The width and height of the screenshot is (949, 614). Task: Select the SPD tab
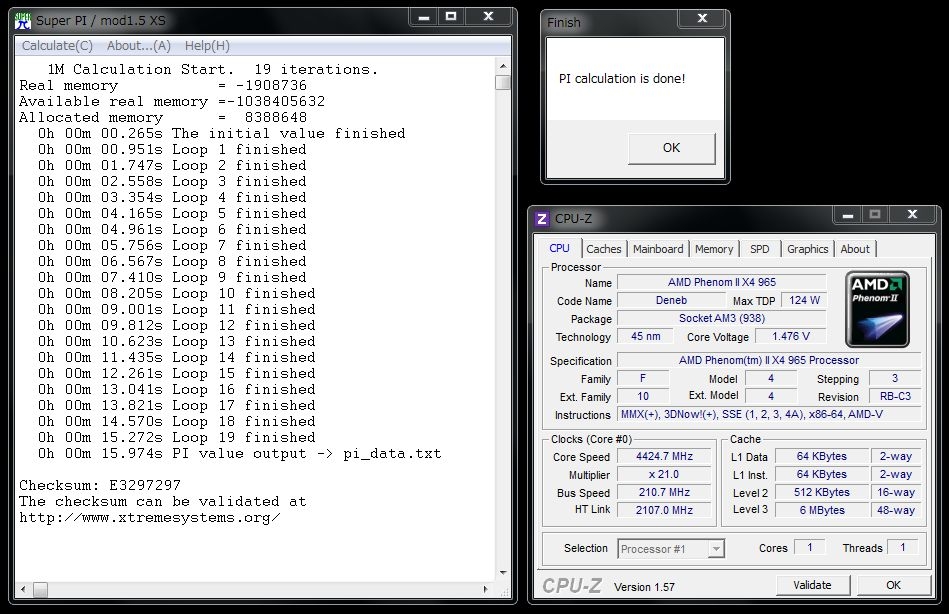pyautogui.click(x=760, y=249)
